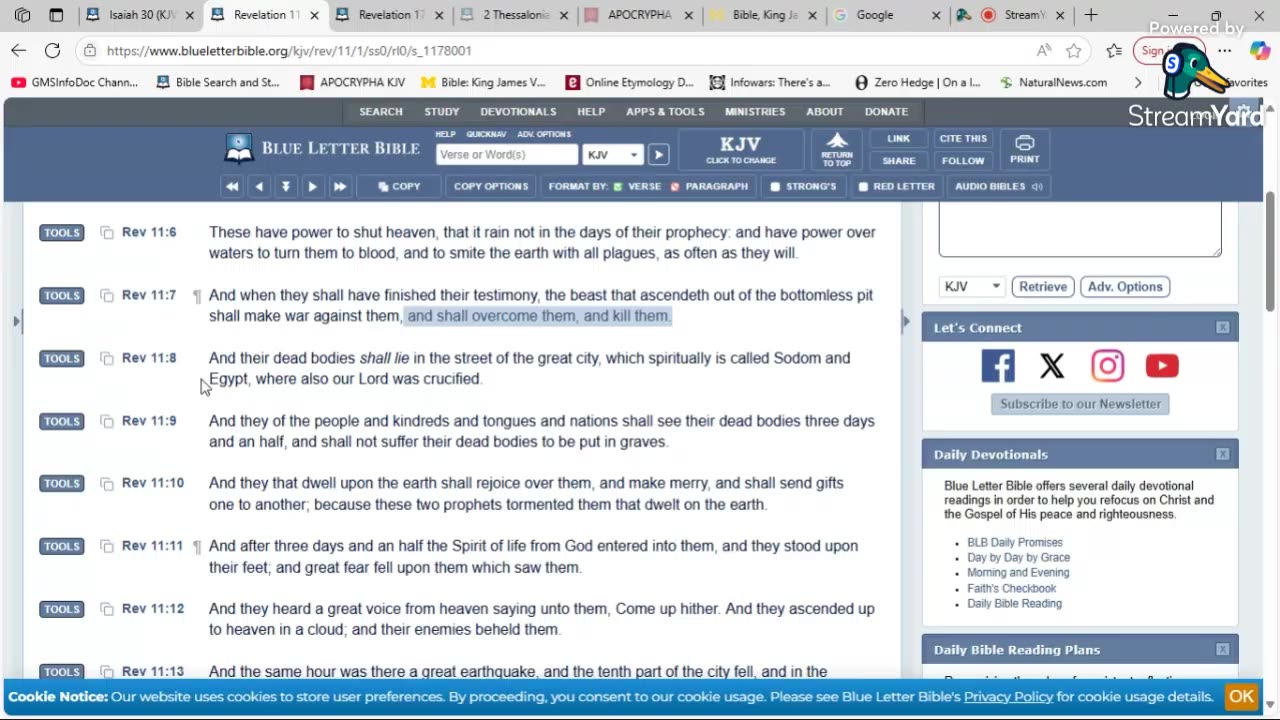Copy verse Rev 11:6 icon
Image resolution: width=1280 pixels, height=720 pixels.
point(107,233)
